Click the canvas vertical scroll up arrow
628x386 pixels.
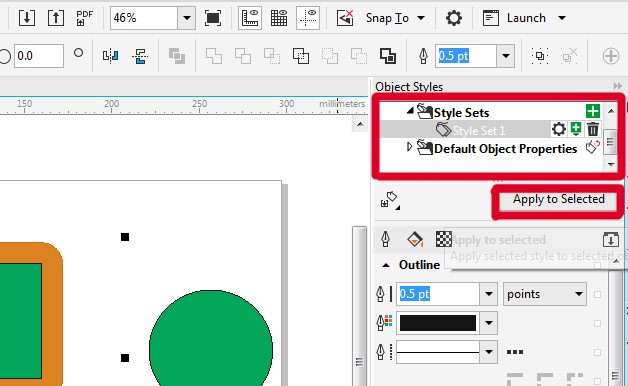pos(360,124)
